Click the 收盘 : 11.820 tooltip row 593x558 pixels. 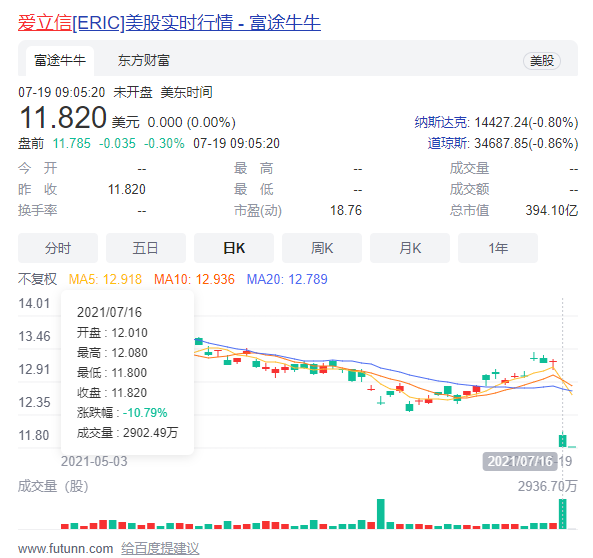(112, 393)
